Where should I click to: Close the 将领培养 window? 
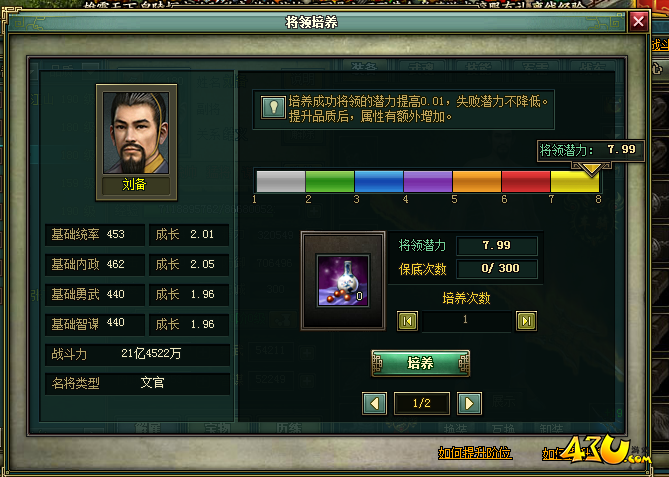(x=638, y=21)
